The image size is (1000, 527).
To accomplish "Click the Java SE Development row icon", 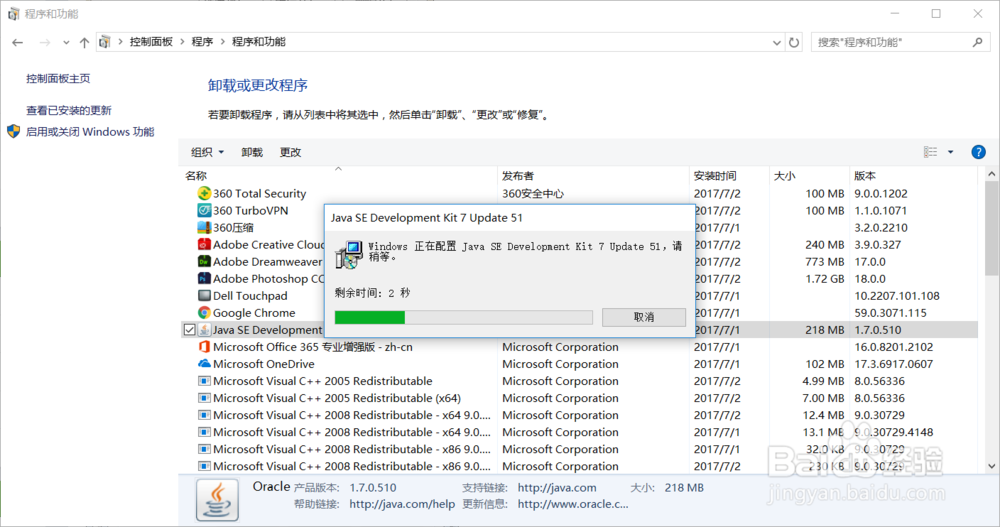I will coord(204,330).
